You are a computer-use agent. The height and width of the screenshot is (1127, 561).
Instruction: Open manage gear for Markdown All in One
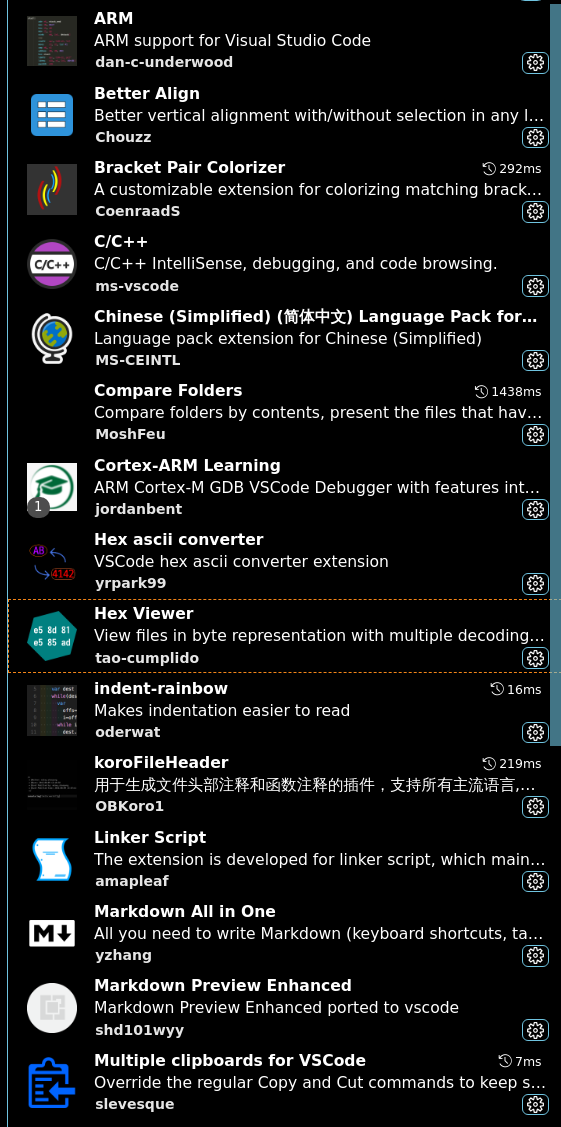tap(534, 955)
